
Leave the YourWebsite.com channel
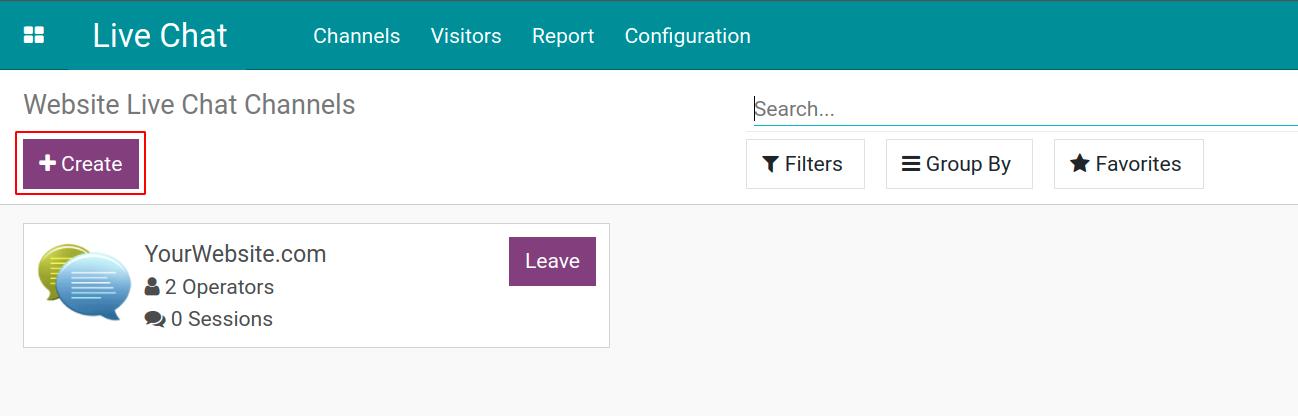coord(552,261)
